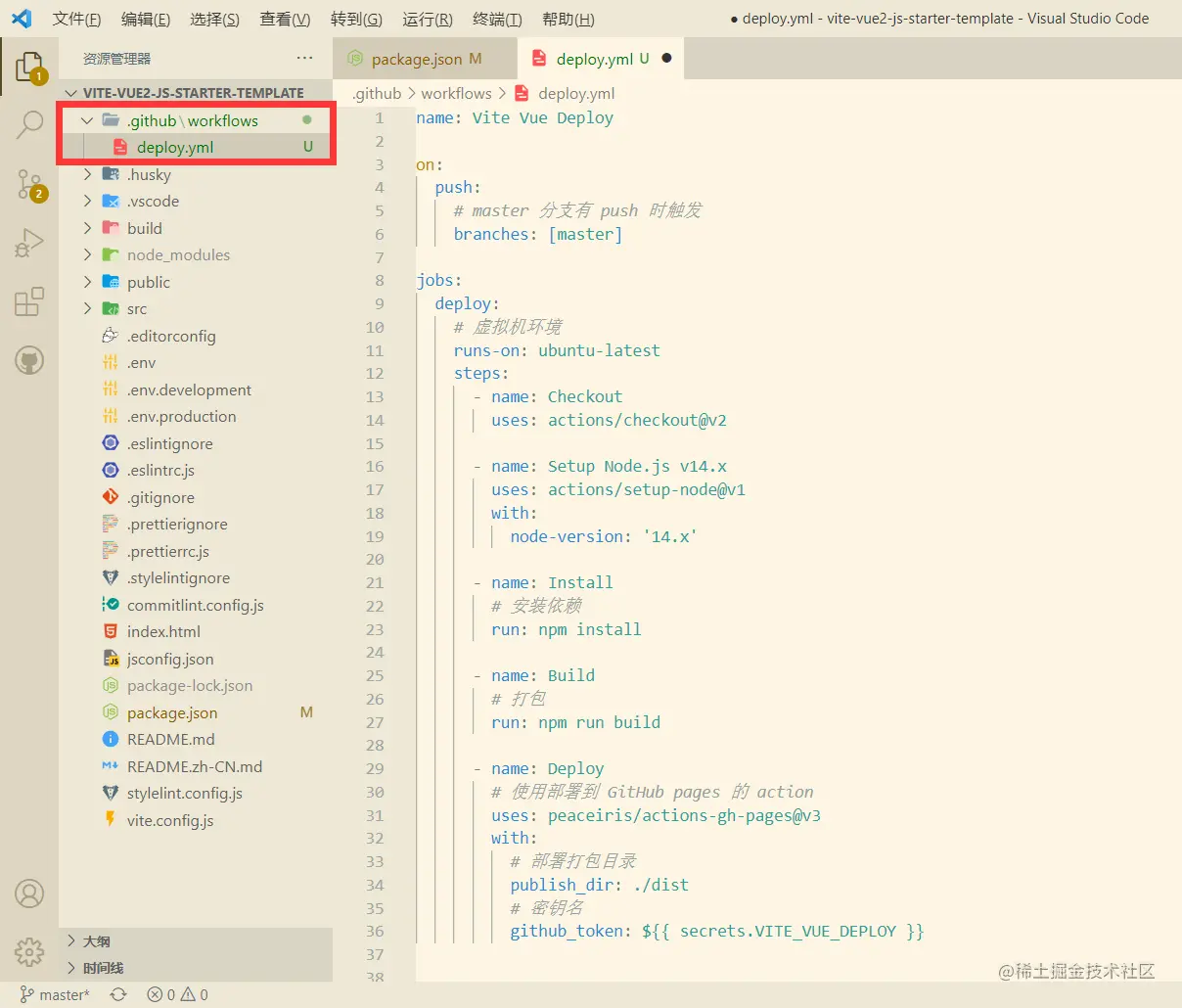
Task: Switch to the deploy.yml tab
Action: click(x=600, y=59)
